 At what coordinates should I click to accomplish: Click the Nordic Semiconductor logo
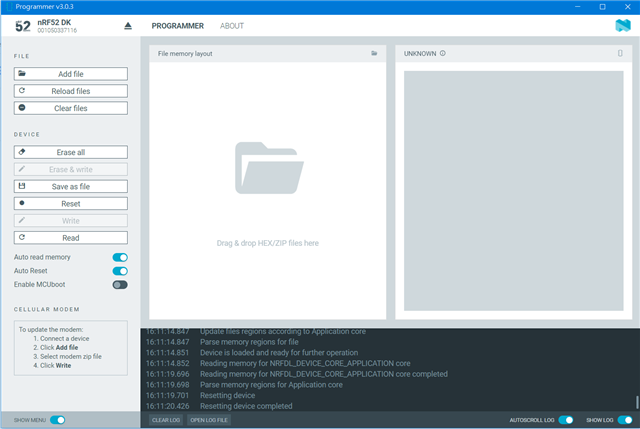click(x=623, y=25)
